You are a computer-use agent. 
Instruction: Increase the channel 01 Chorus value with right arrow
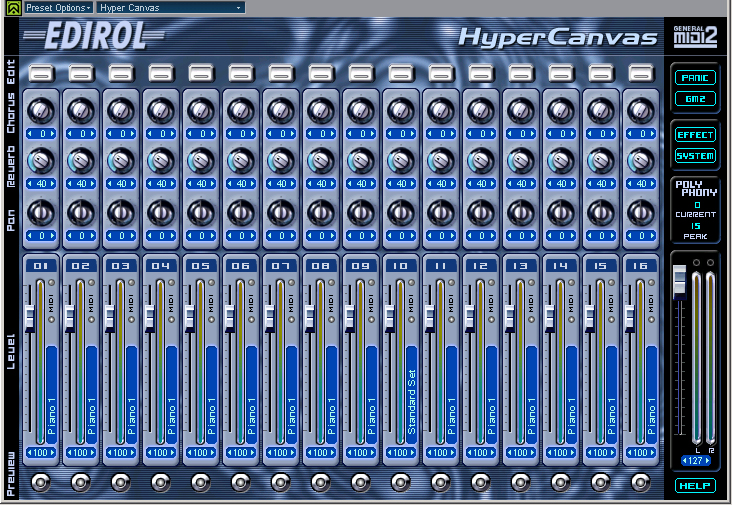pyautogui.click(x=52, y=134)
